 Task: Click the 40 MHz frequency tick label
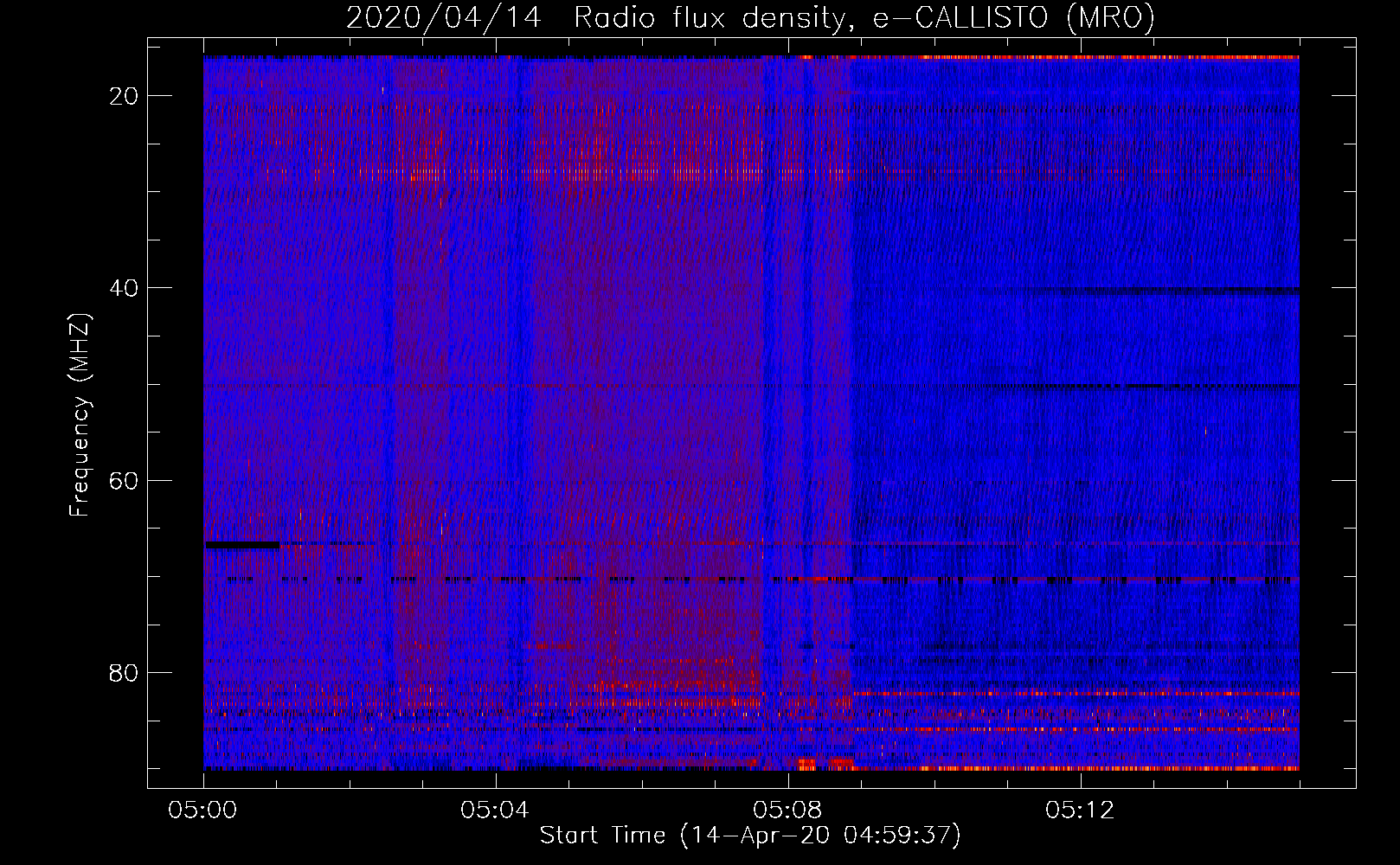click(x=124, y=288)
